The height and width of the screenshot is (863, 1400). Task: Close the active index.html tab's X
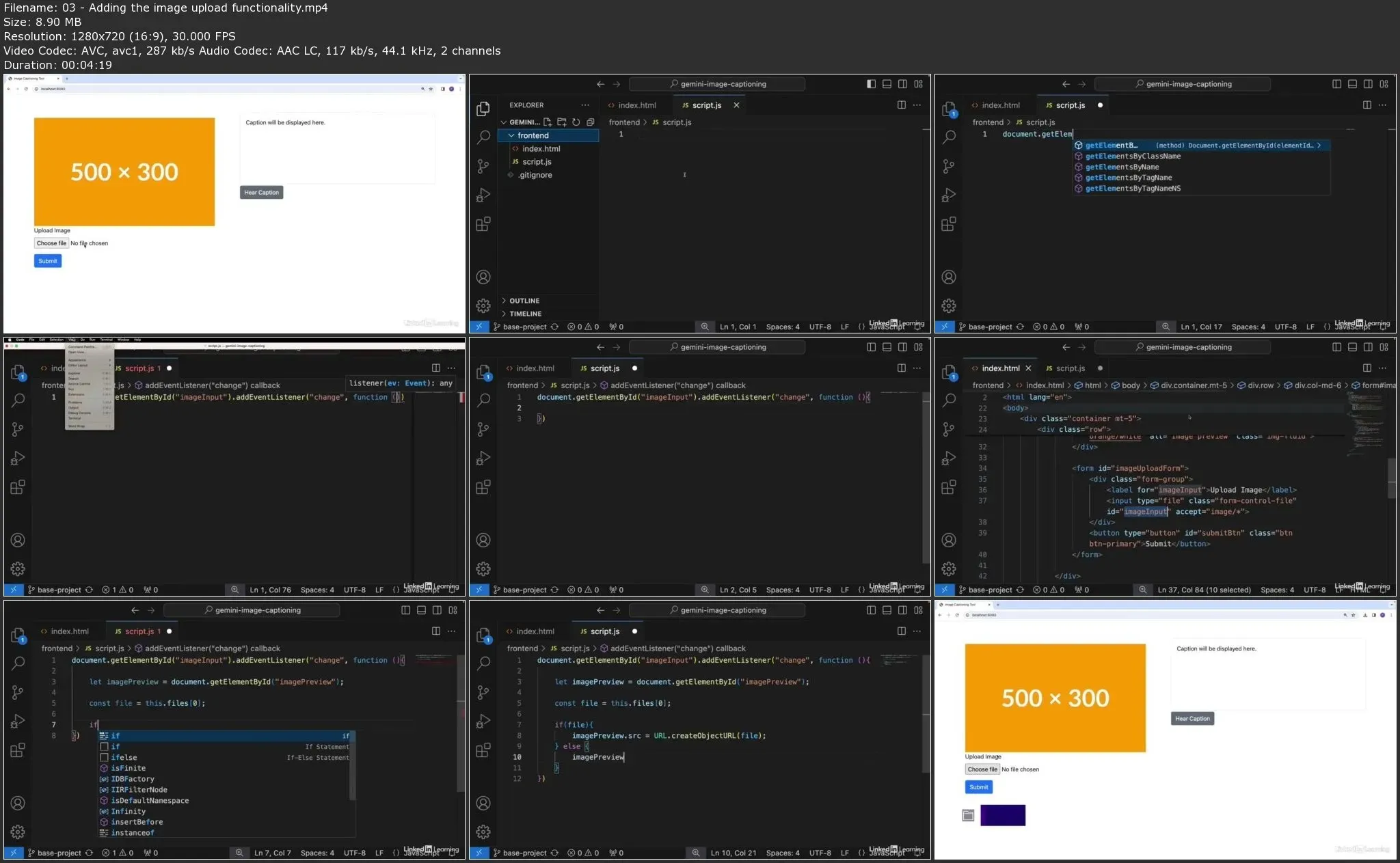click(x=1028, y=368)
